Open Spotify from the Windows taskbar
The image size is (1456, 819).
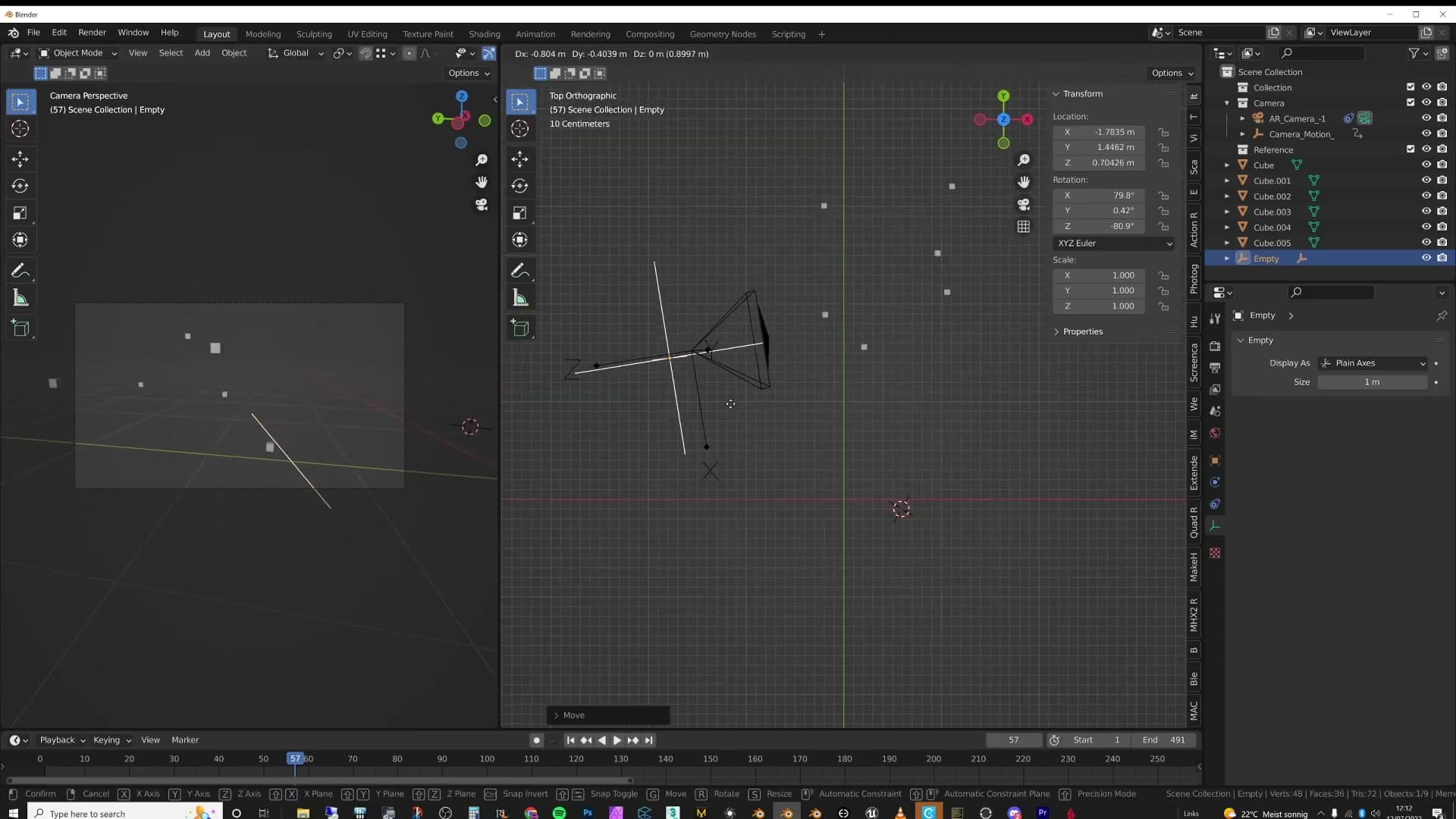click(560, 813)
